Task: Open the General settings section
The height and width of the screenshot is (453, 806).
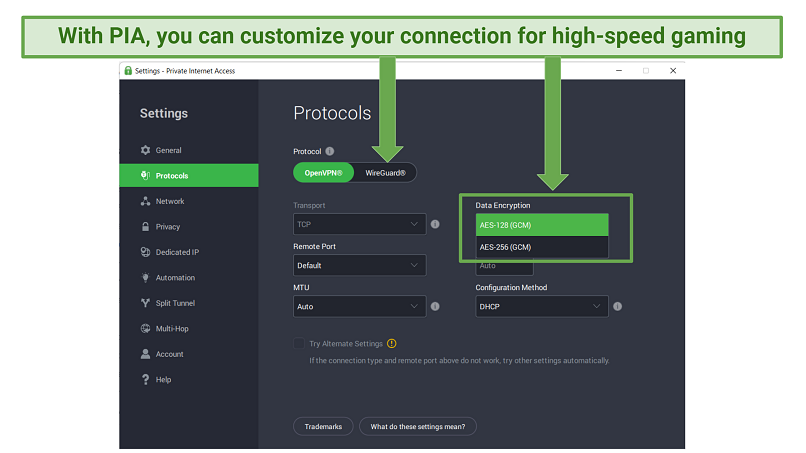Action: click(x=189, y=150)
